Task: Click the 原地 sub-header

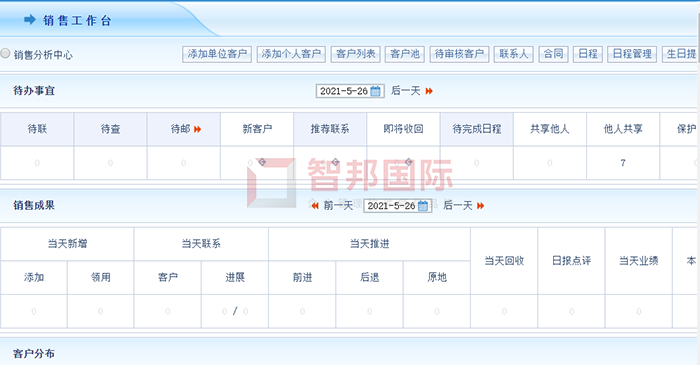Action: pyautogui.click(x=437, y=278)
